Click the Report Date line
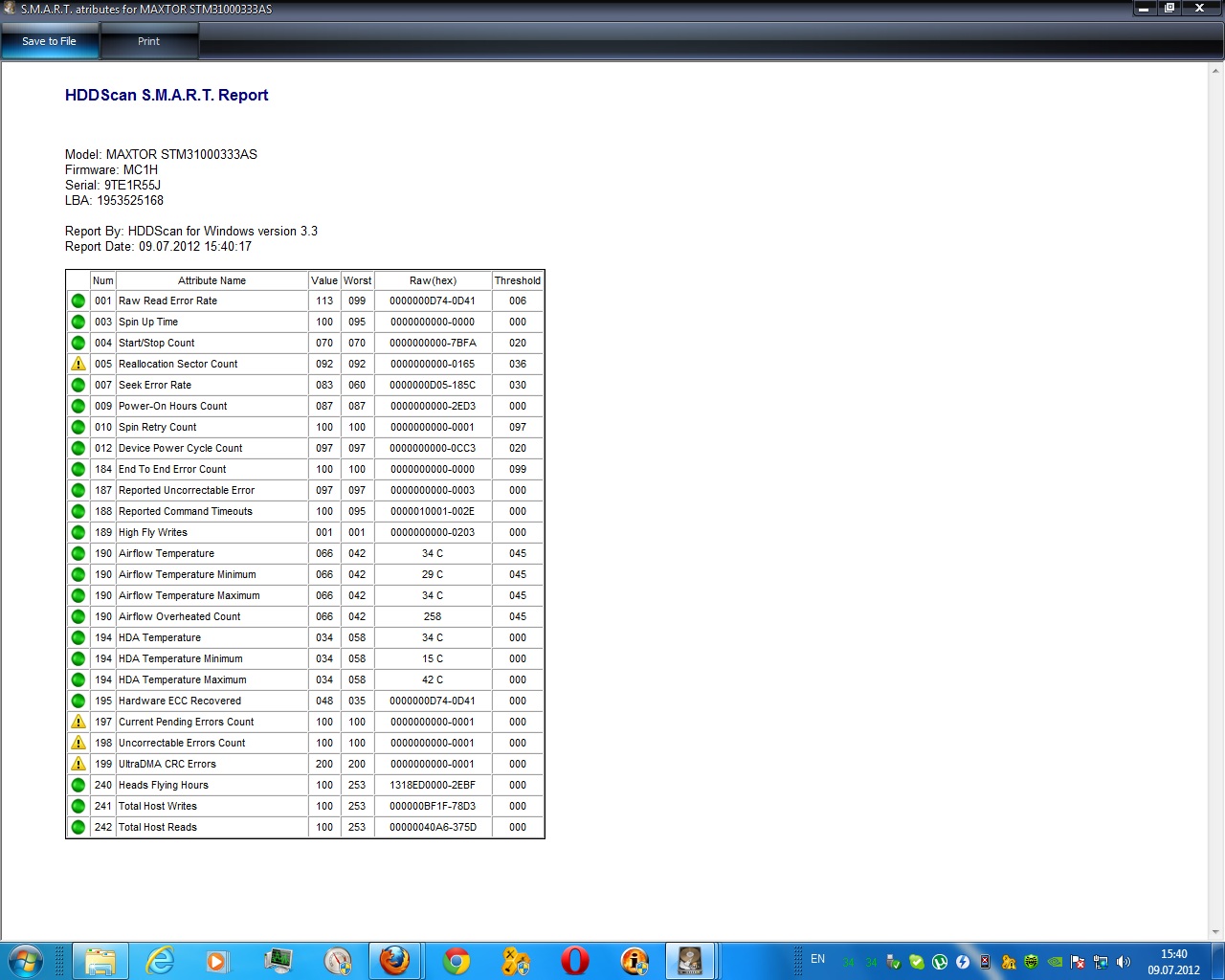 pos(158,246)
